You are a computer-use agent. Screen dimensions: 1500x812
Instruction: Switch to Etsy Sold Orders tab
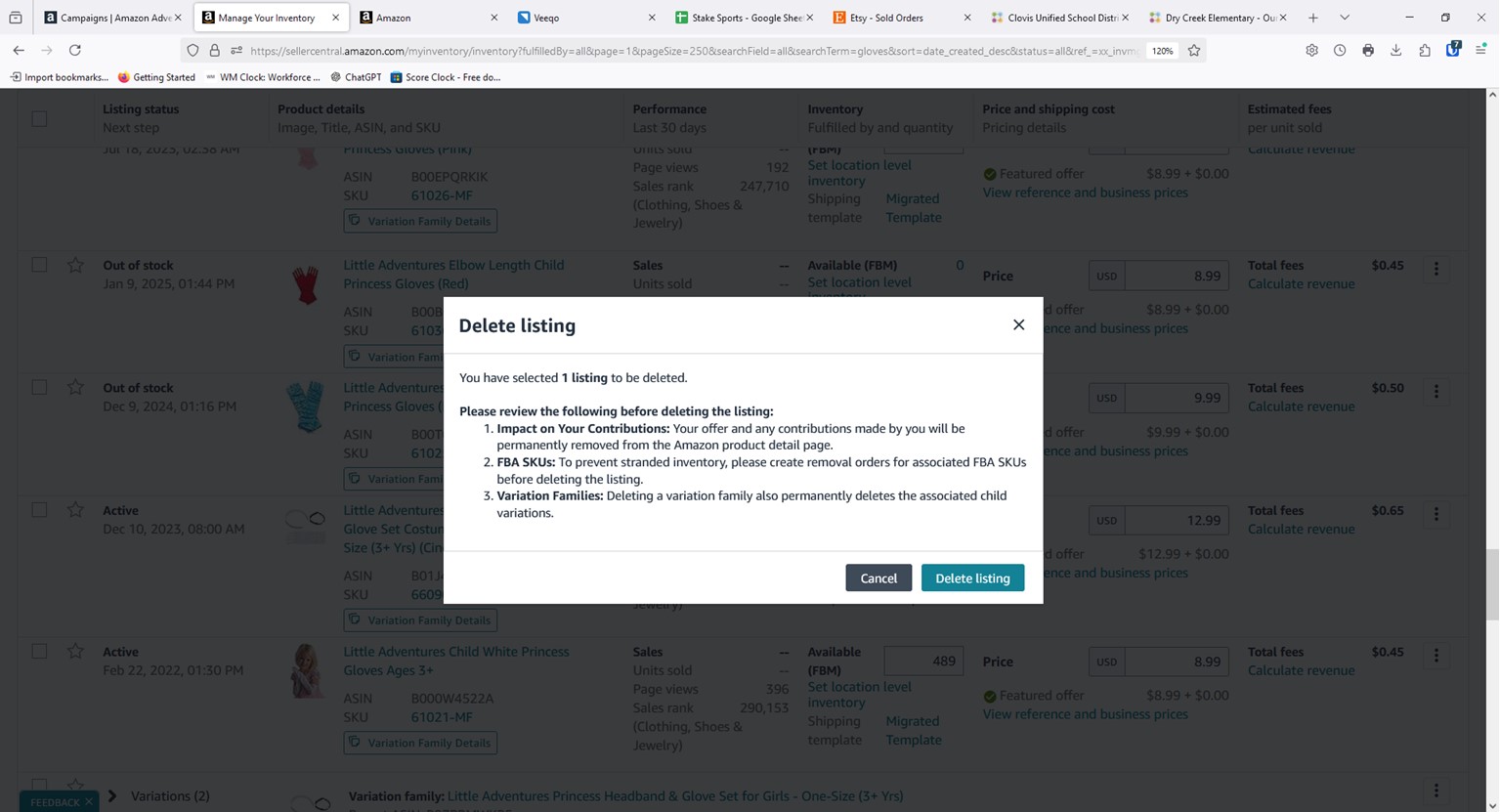point(902,18)
